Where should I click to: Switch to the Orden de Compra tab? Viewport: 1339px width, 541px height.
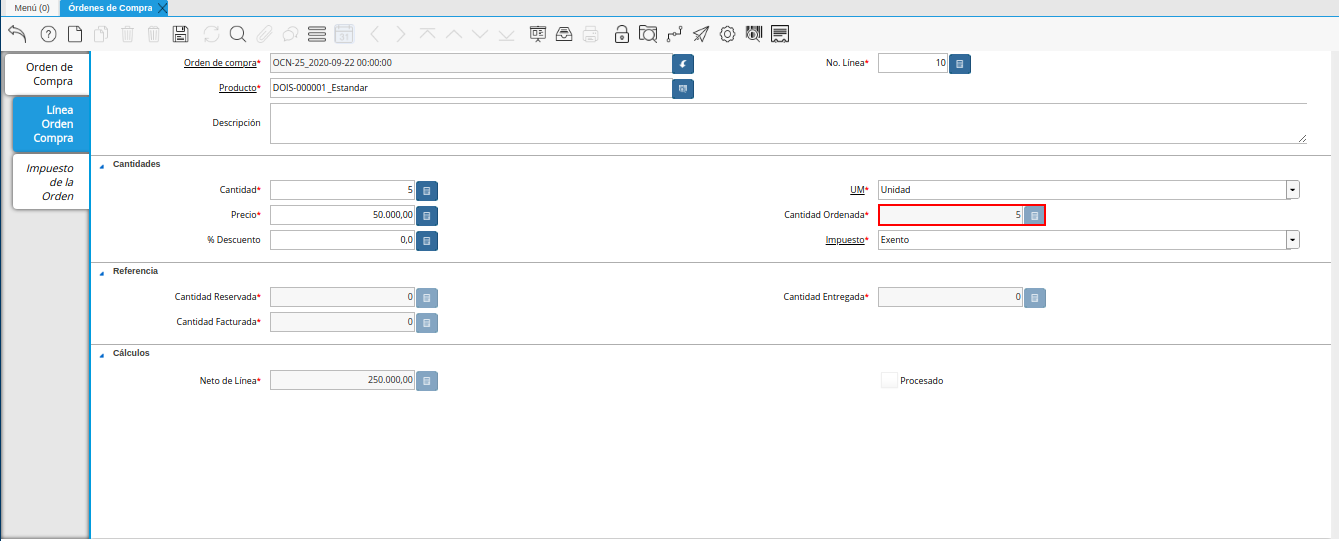point(49,74)
